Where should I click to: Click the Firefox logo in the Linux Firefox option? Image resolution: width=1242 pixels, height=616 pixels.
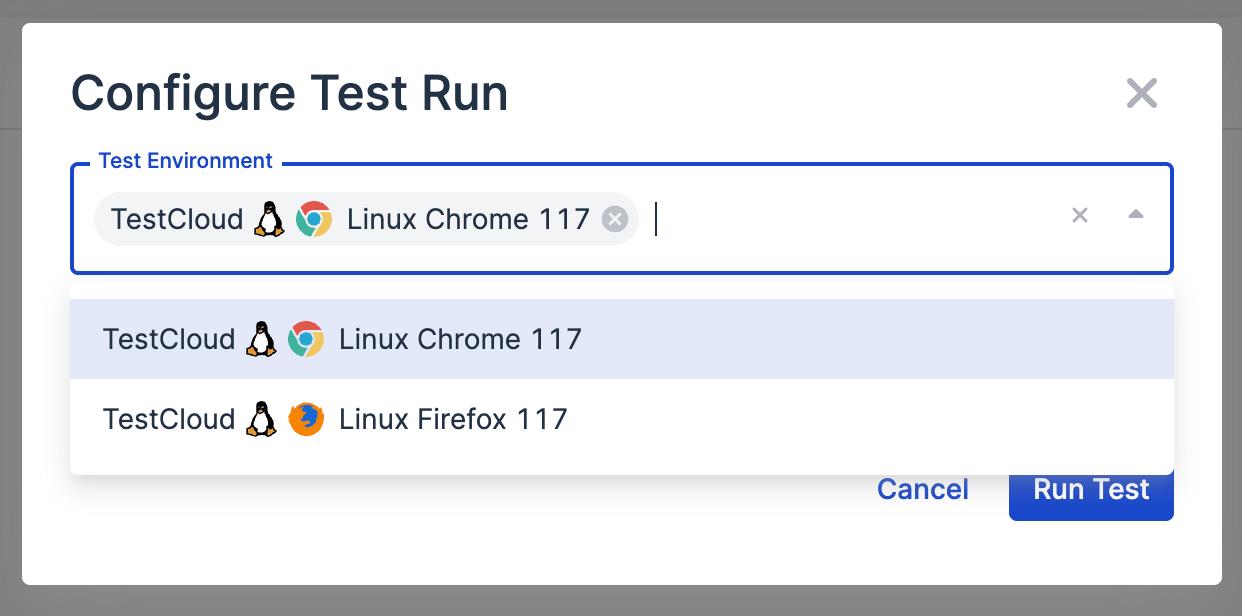pos(306,419)
